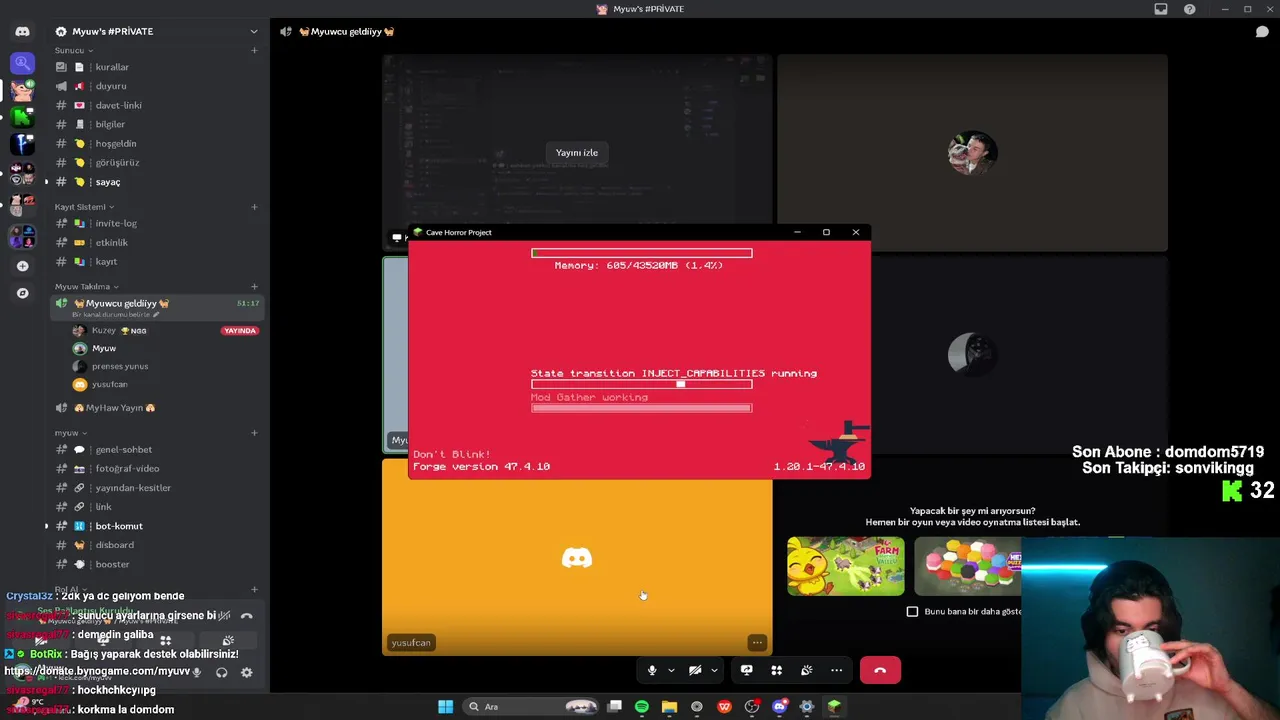The height and width of the screenshot is (720, 1280).
Task: Open File Explorer from the taskbar
Action: tap(669, 707)
